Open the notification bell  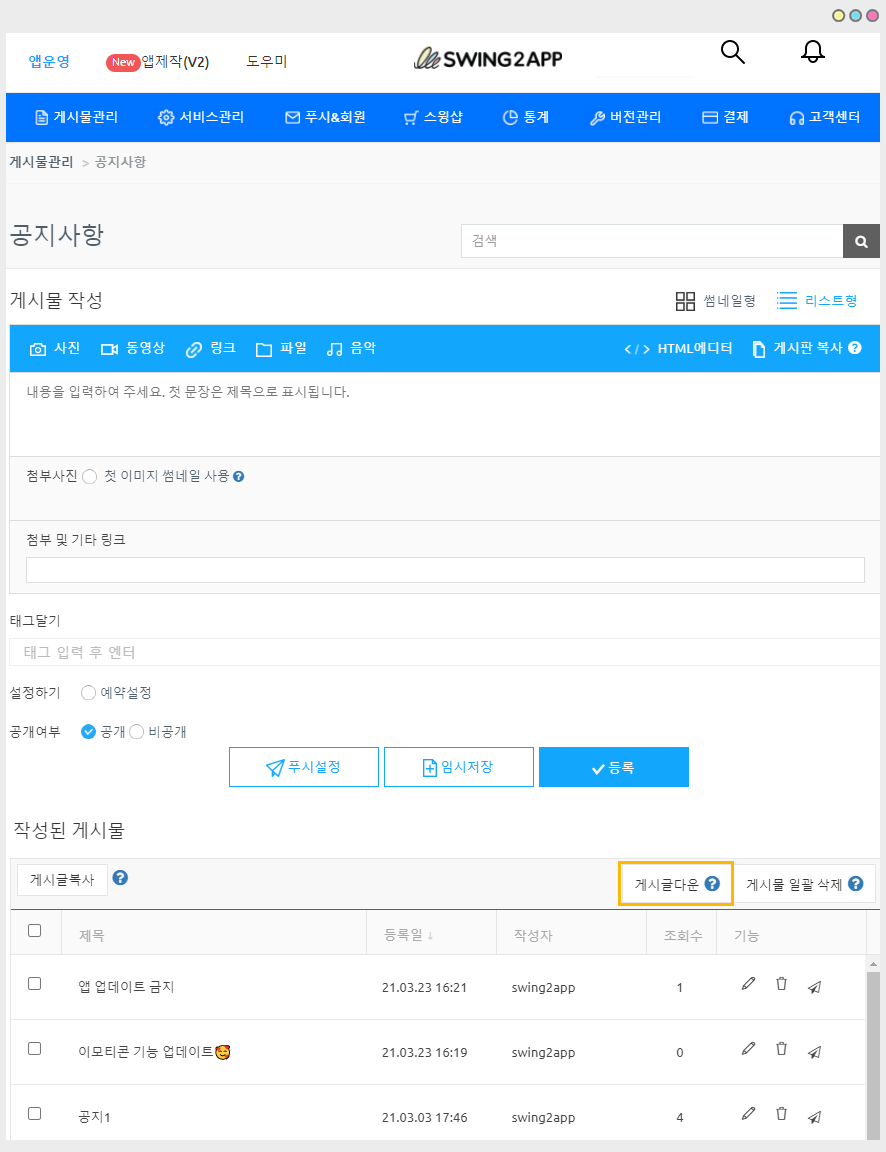coord(813,53)
